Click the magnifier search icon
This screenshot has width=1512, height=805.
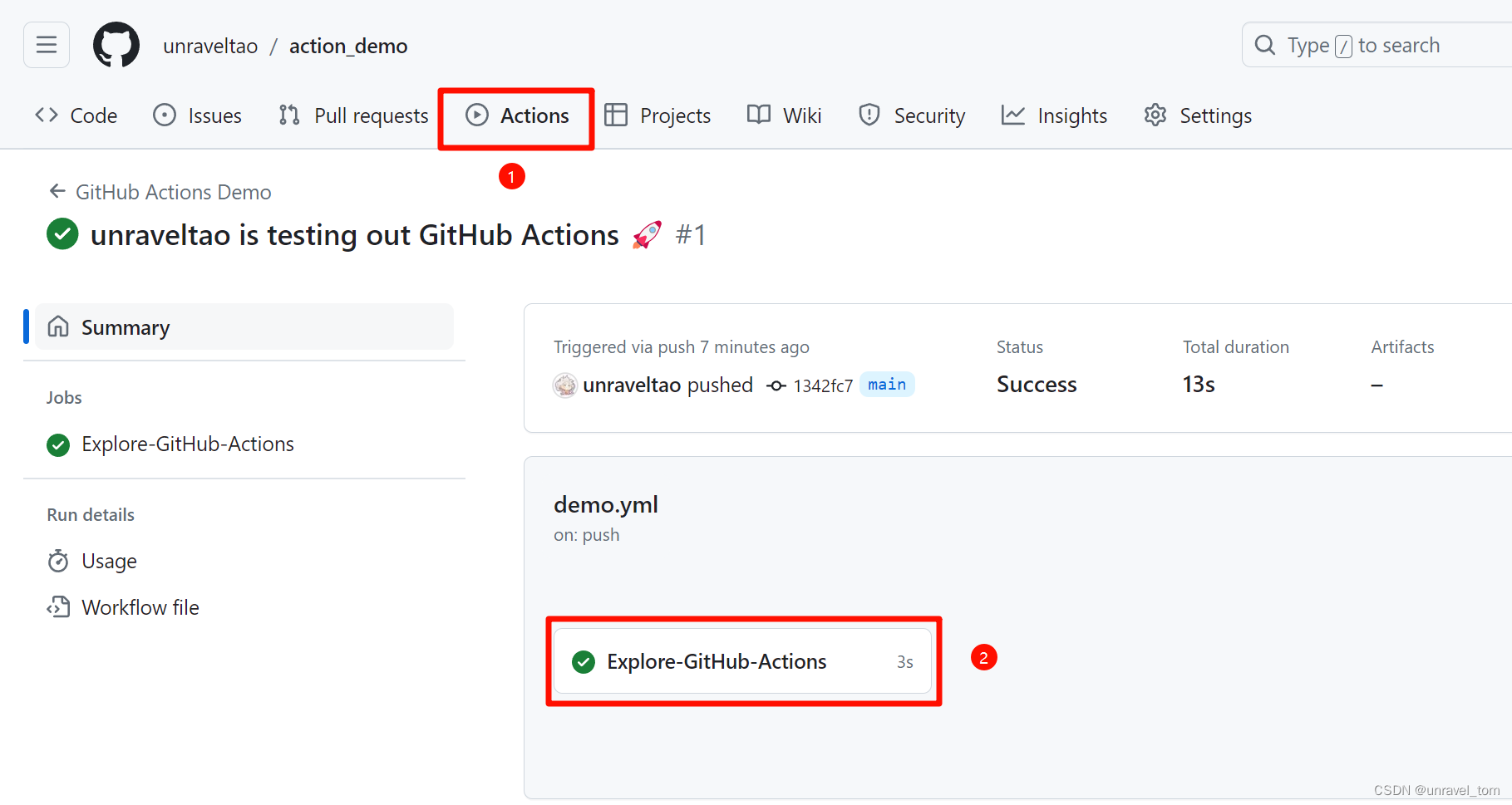1265,45
